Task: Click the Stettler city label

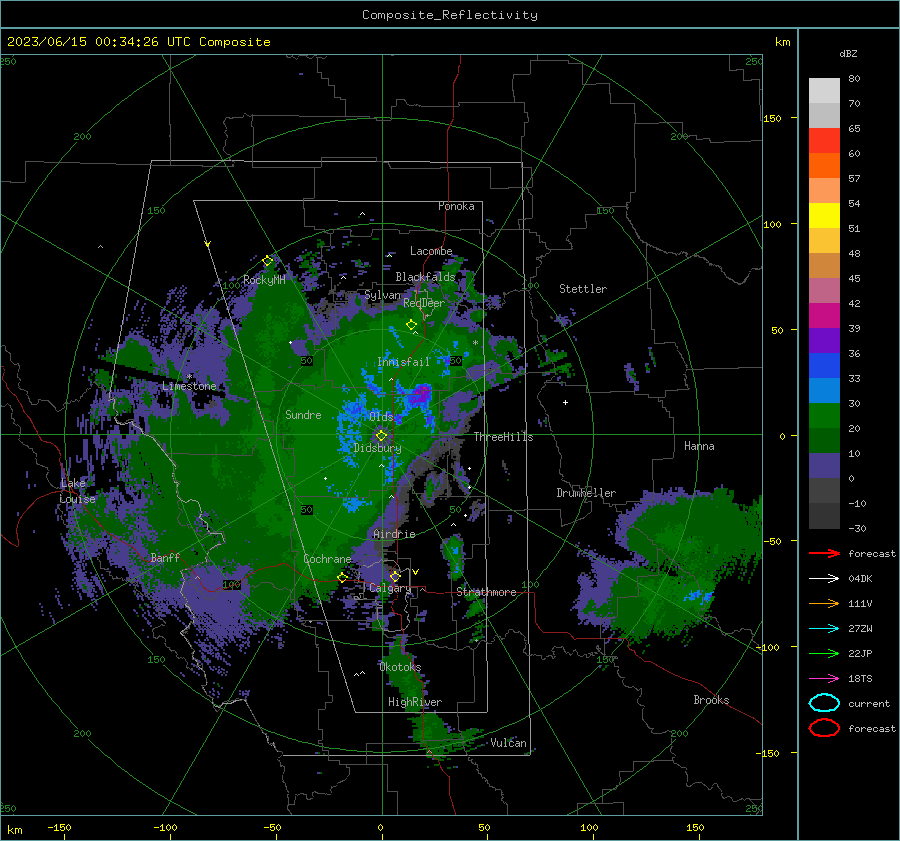Action: (x=583, y=289)
